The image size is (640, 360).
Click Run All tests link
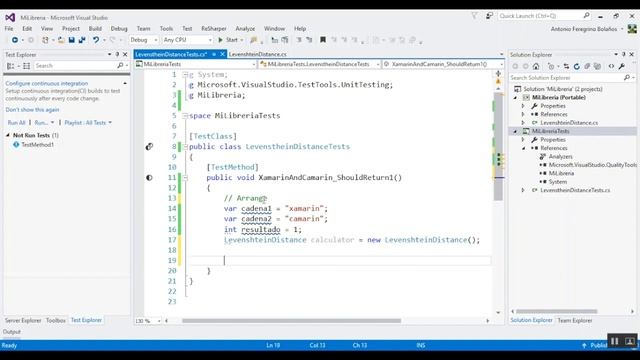tap(16, 122)
